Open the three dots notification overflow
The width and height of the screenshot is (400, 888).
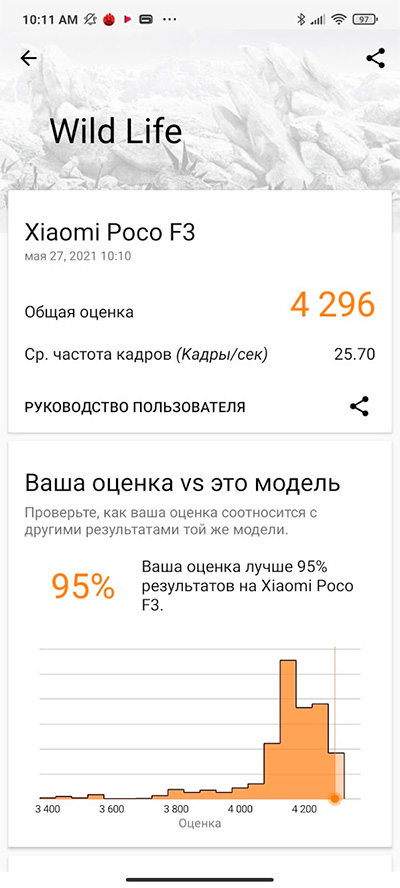169,20
